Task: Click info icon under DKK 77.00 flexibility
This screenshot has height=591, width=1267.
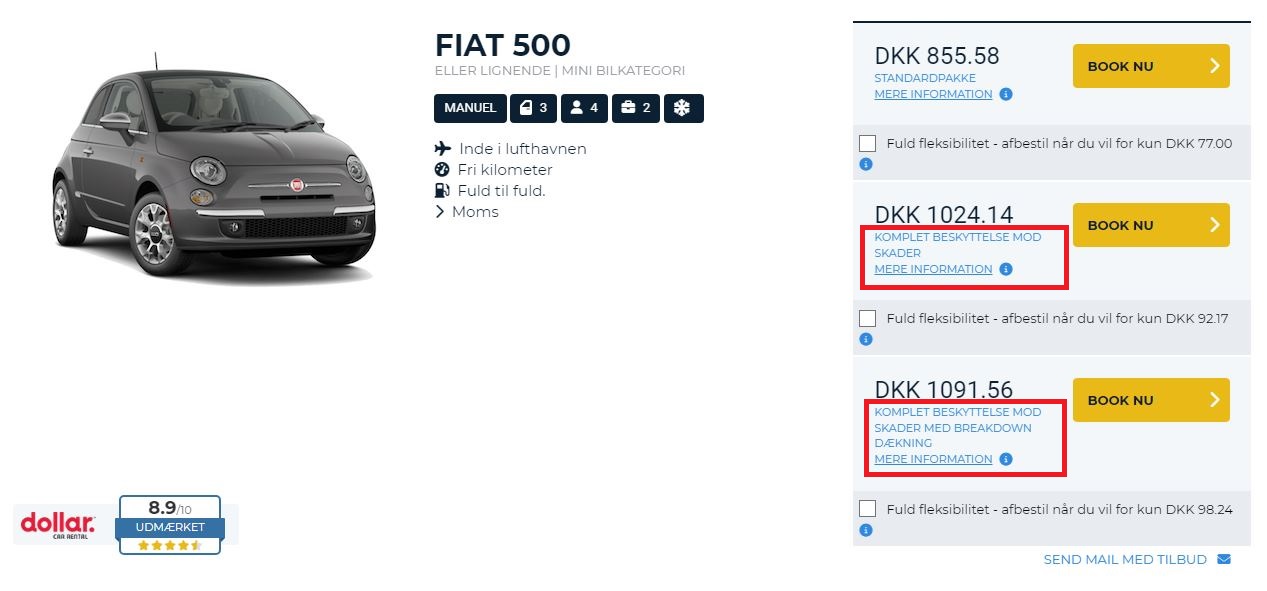Action: click(x=866, y=164)
